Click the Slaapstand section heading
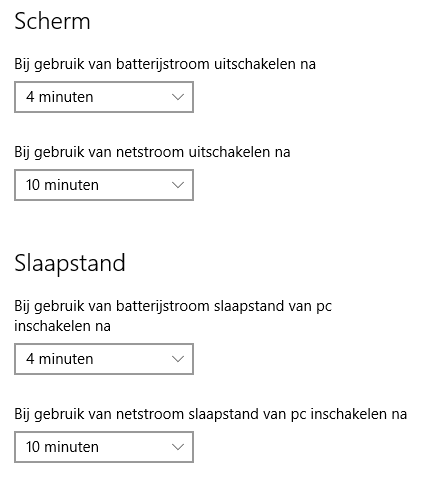Viewport: 431px width, 484px height. 70,263
